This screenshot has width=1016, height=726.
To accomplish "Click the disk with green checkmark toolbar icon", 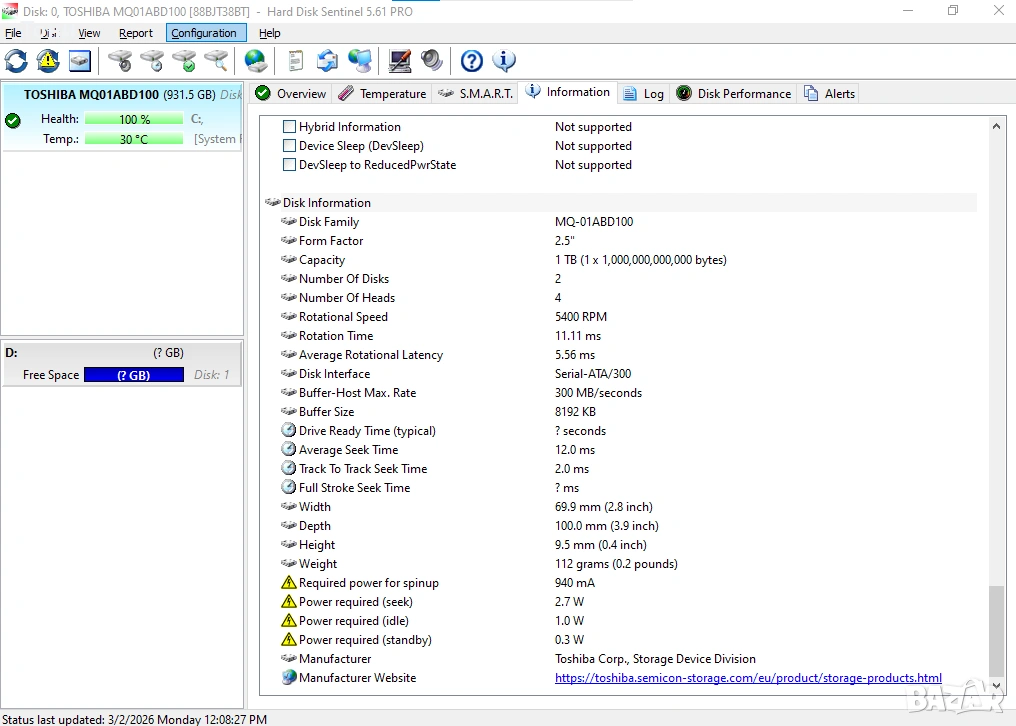I will point(184,61).
